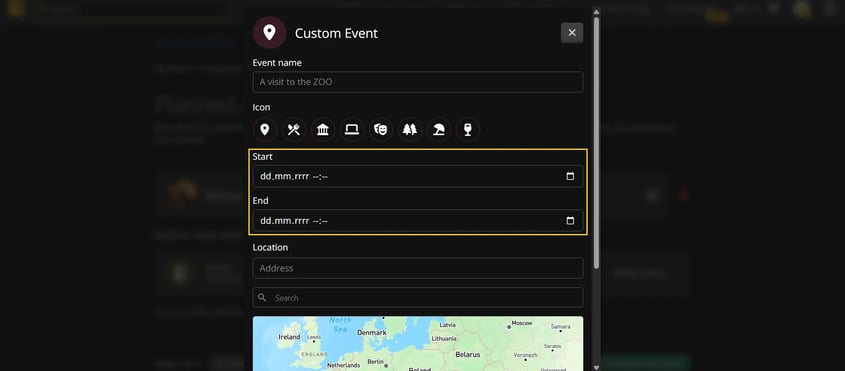Choose the wine glass icon
Image resolution: width=845 pixels, height=371 pixels.
point(468,130)
